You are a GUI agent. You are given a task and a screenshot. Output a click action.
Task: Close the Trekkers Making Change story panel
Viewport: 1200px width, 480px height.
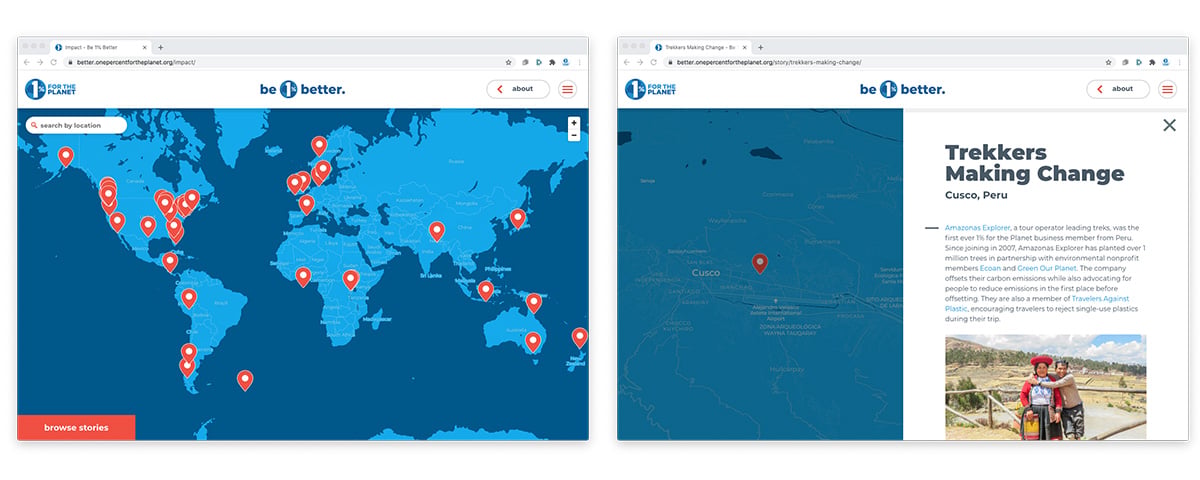click(1170, 125)
